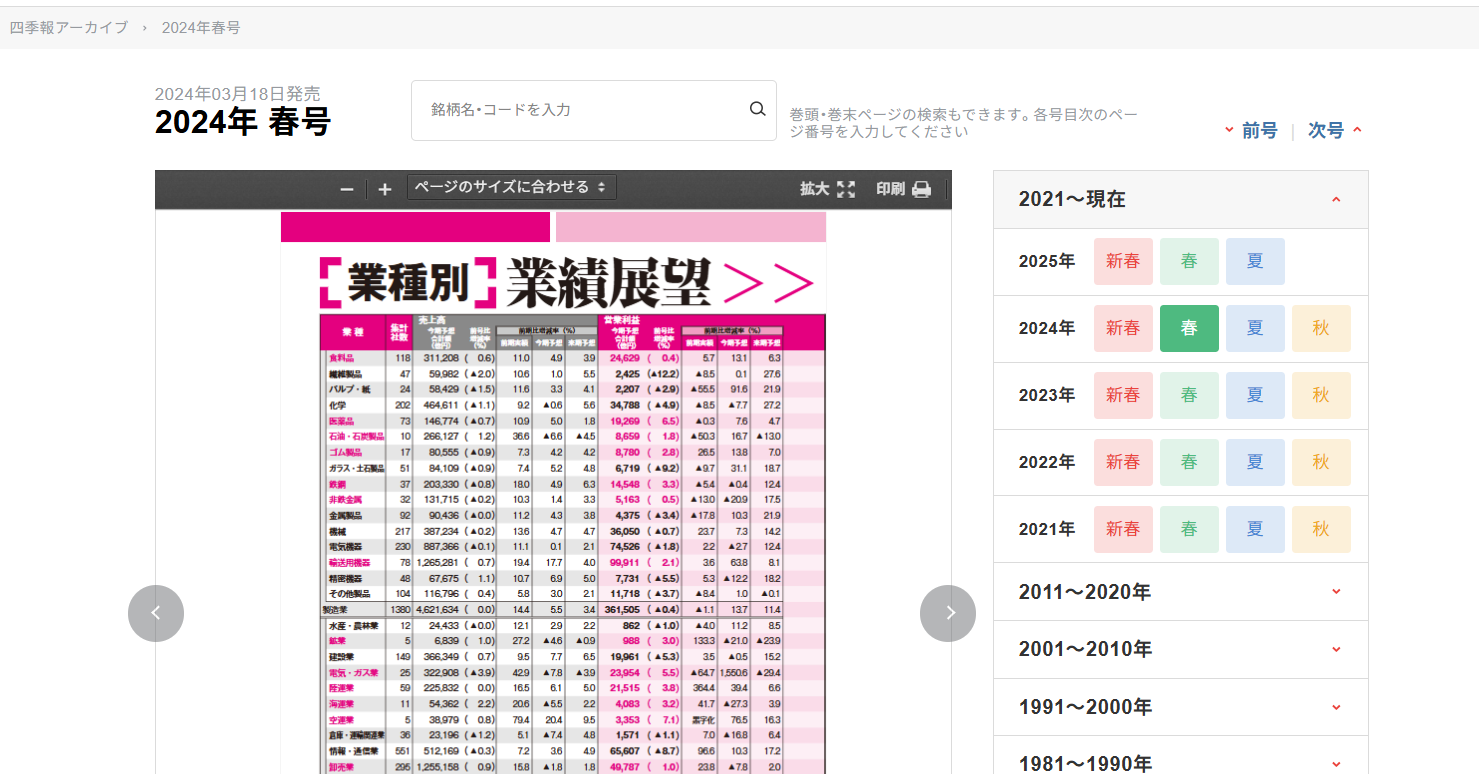Open the next issue via 次号 link
Viewport: 1479px width, 774px height.
point(1325,130)
